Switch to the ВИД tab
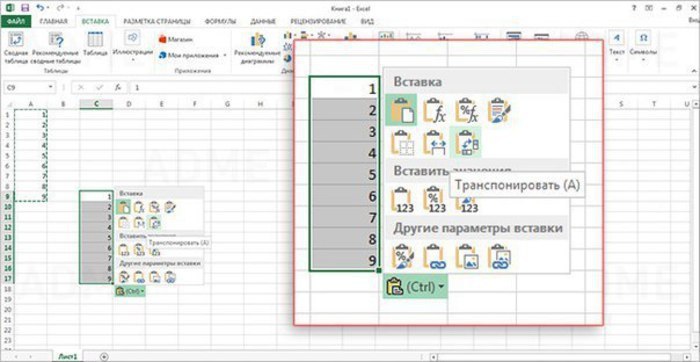Viewport: 700px width, 362px height. (367, 21)
